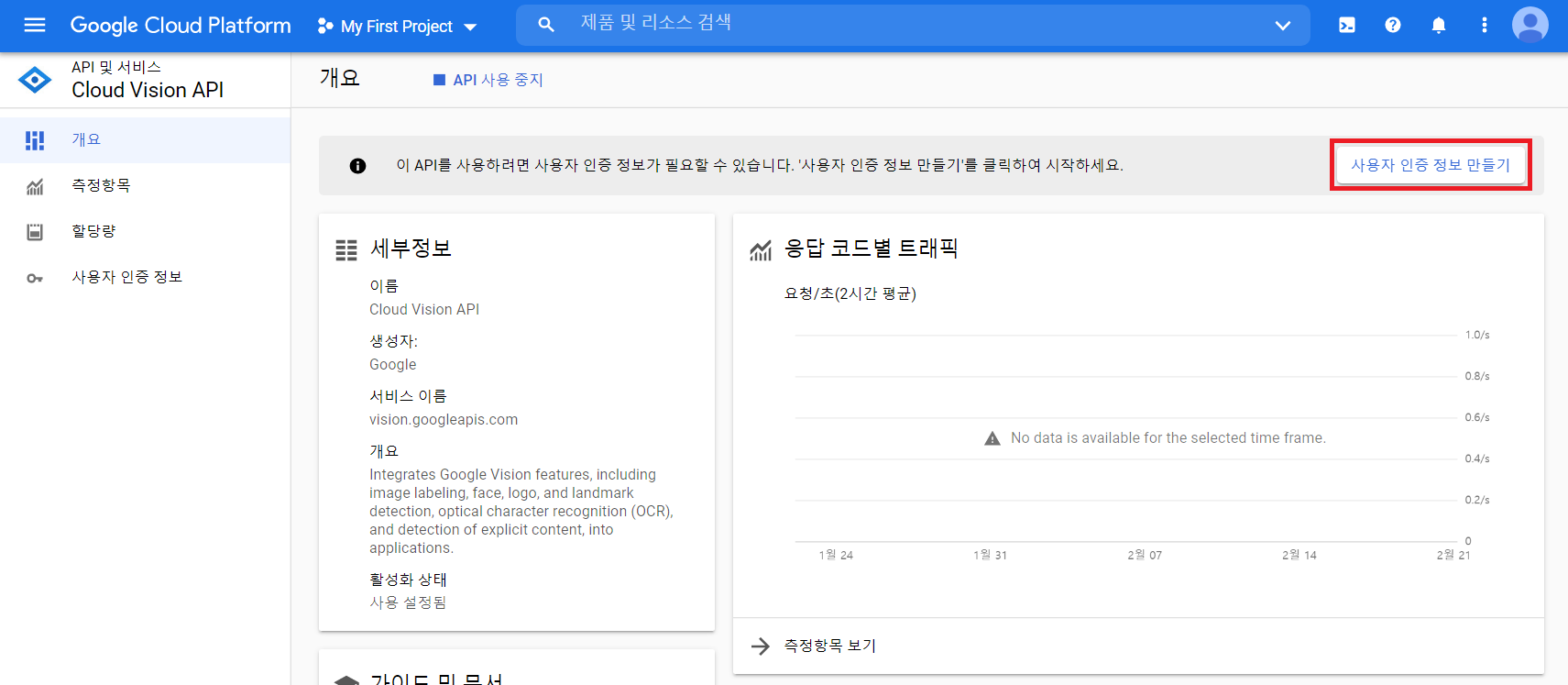The width and height of the screenshot is (1568, 685).
Task: Open the 측정항목 sidebar item
Action: click(145, 185)
